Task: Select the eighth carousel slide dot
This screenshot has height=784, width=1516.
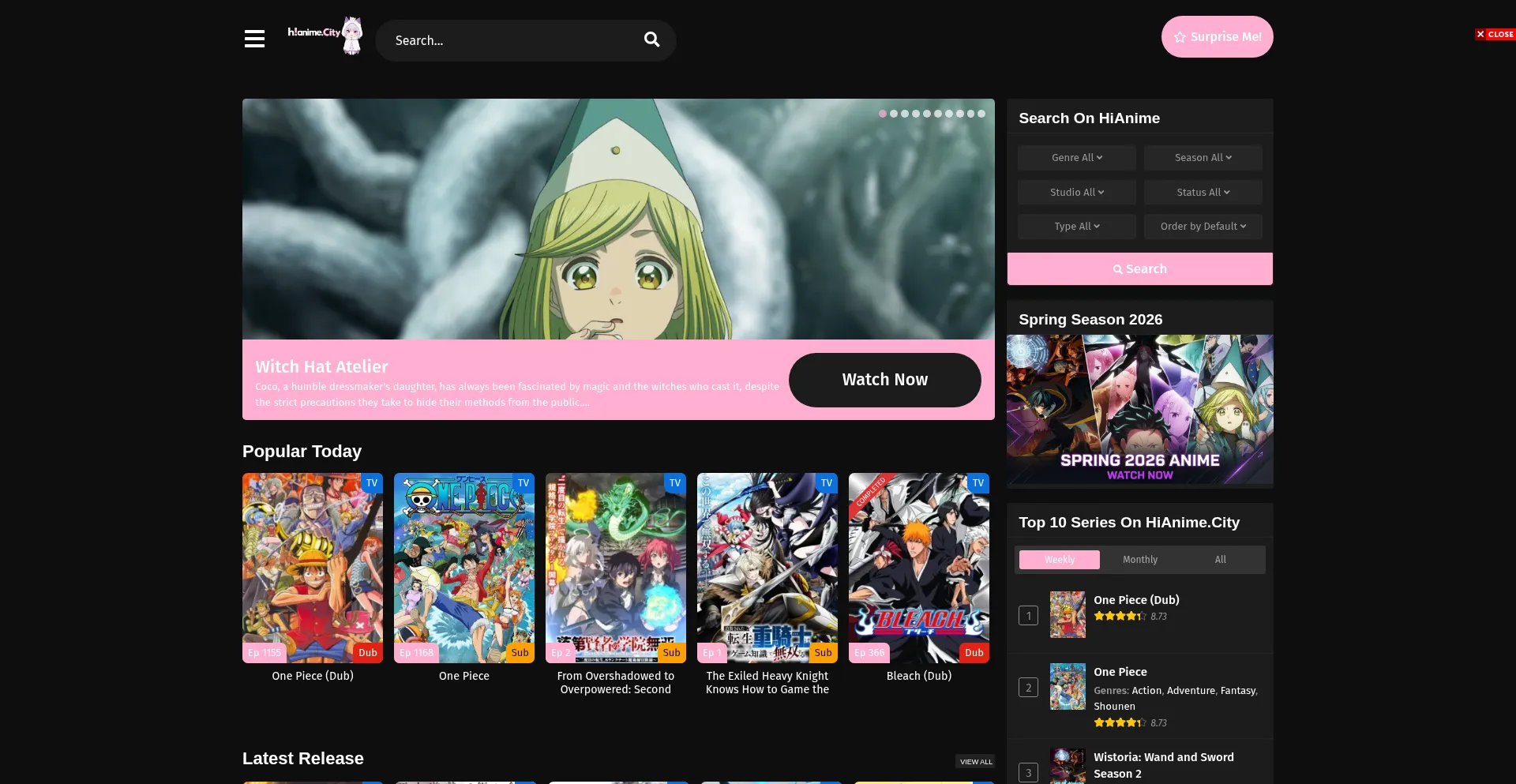Action: point(960,114)
